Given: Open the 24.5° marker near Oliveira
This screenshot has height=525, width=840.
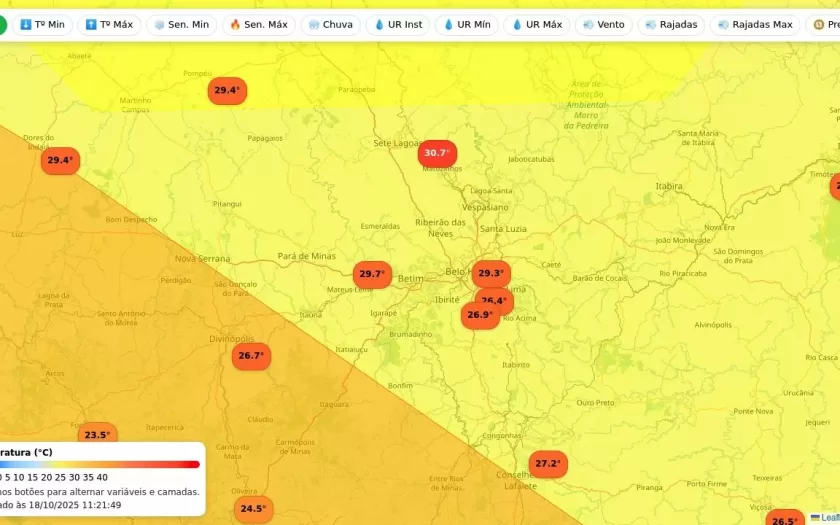Looking at the screenshot, I should 253,509.
